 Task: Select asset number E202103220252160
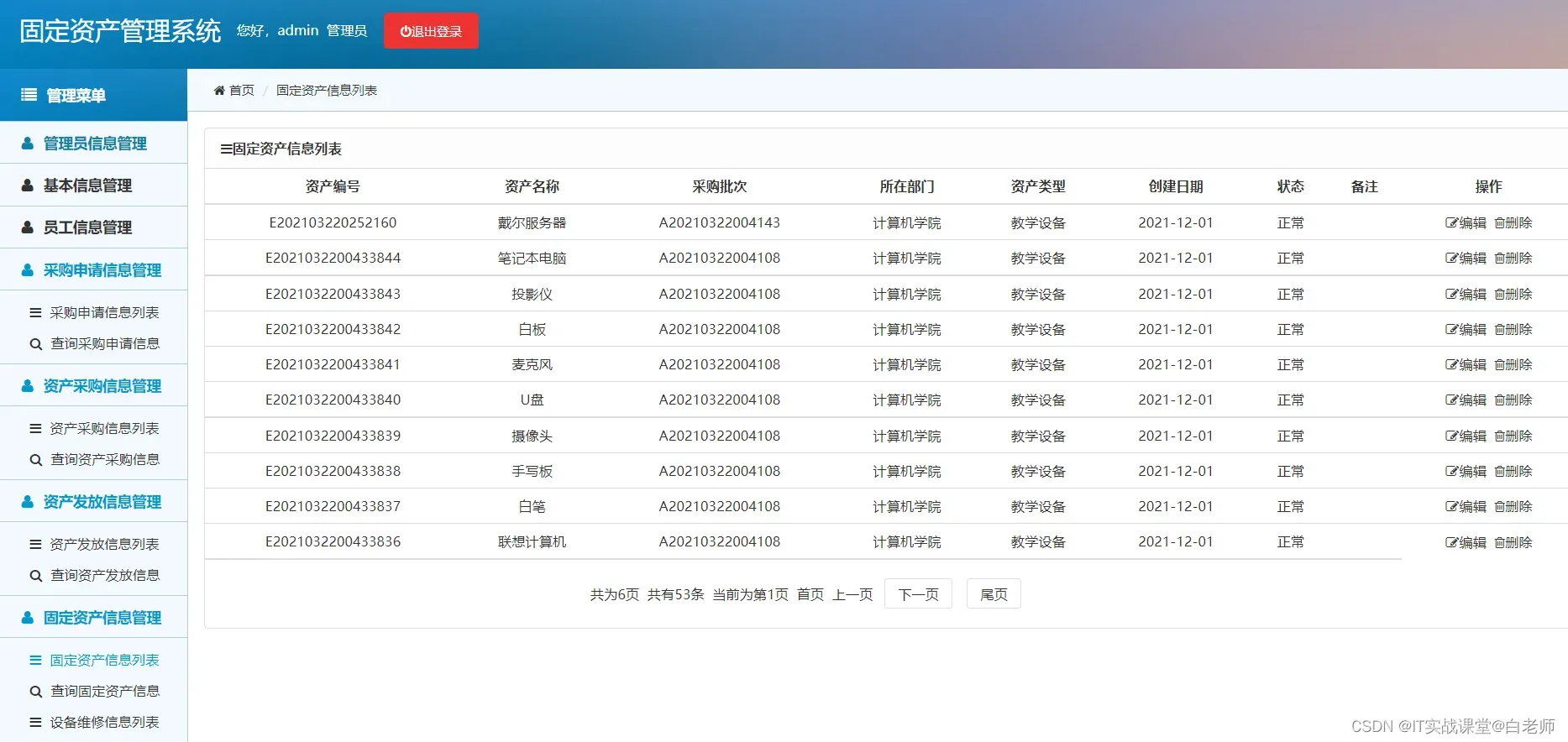tap(333, 222)
